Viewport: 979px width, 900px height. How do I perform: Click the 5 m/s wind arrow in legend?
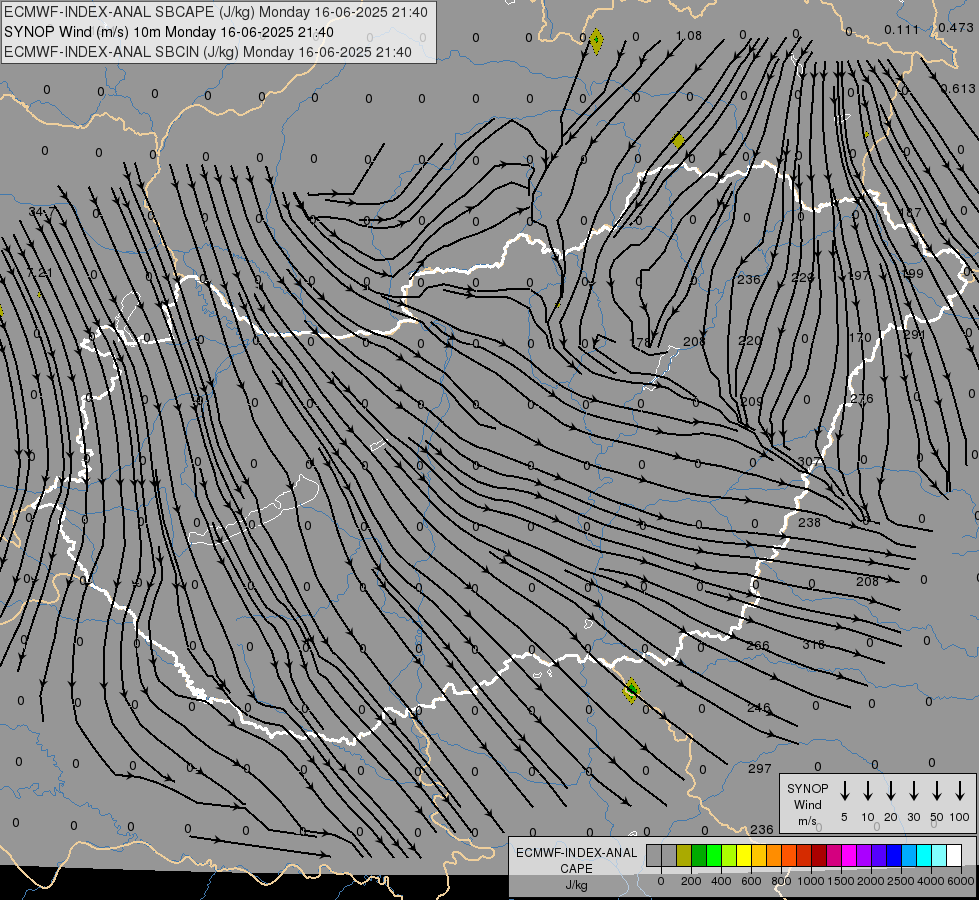pos(844,791)
